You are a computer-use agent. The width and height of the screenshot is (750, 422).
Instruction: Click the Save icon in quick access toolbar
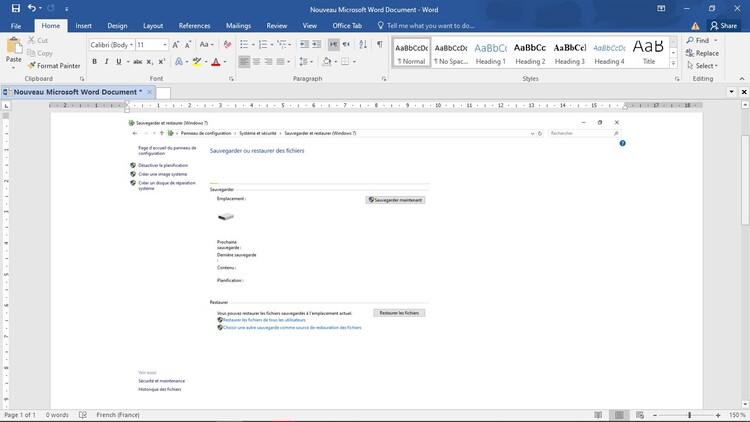(x=14, y=8)
